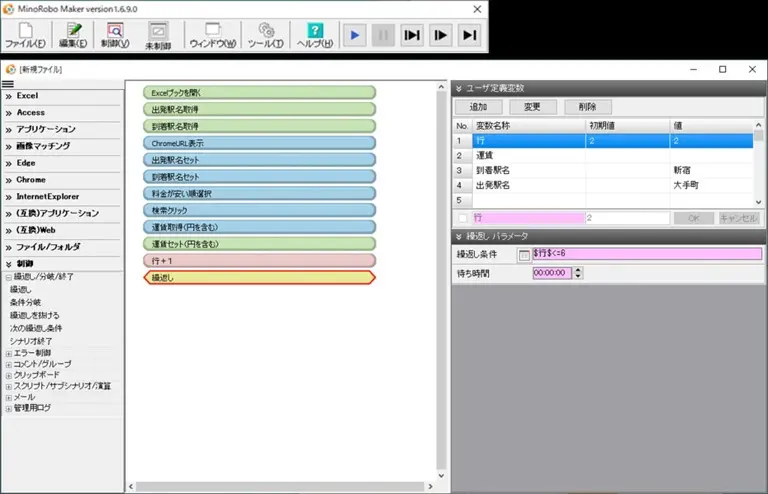The height and width of the screenshot is (494, 768).
Task: Increase 待ち時間 using the spinner up arrow
Action: click(578, 269)
